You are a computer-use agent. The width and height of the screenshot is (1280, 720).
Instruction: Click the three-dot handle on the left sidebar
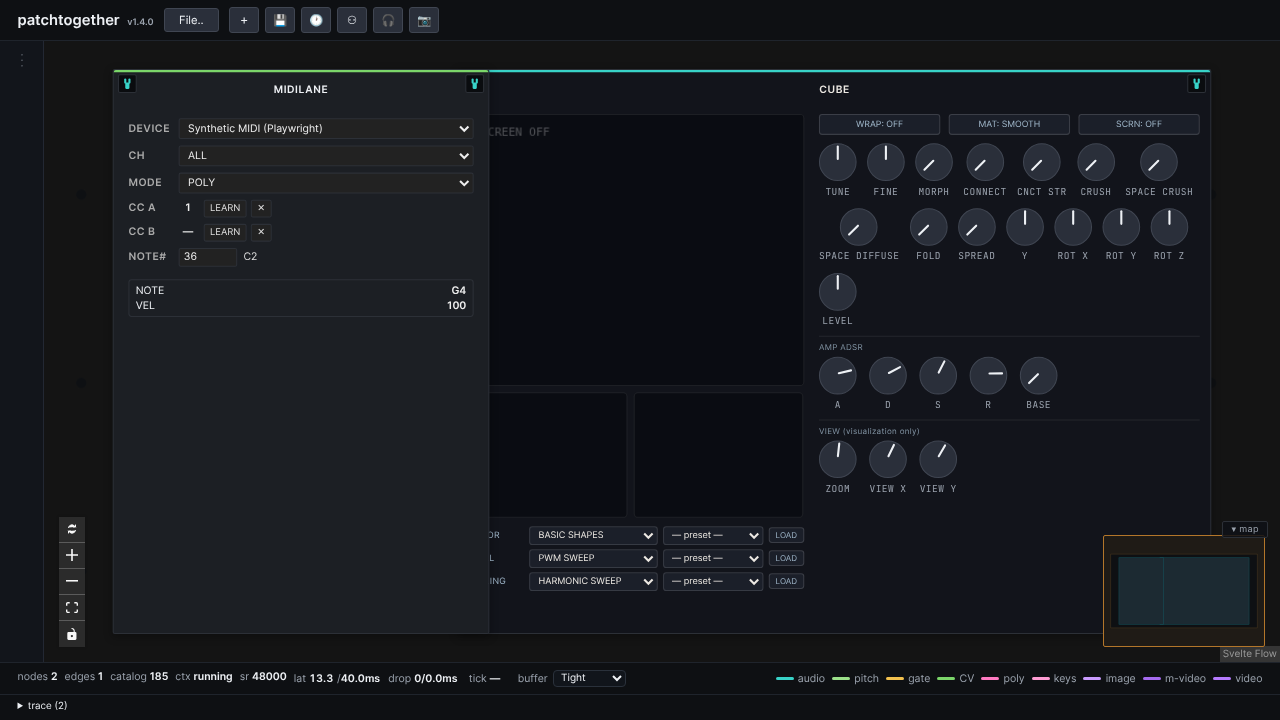[21, 60]
